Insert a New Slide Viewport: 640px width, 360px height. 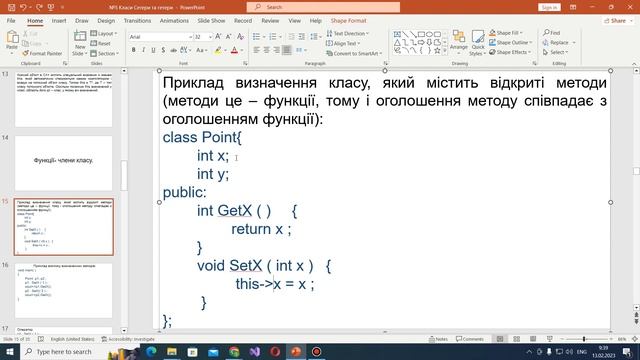click(x=80, y=43)
